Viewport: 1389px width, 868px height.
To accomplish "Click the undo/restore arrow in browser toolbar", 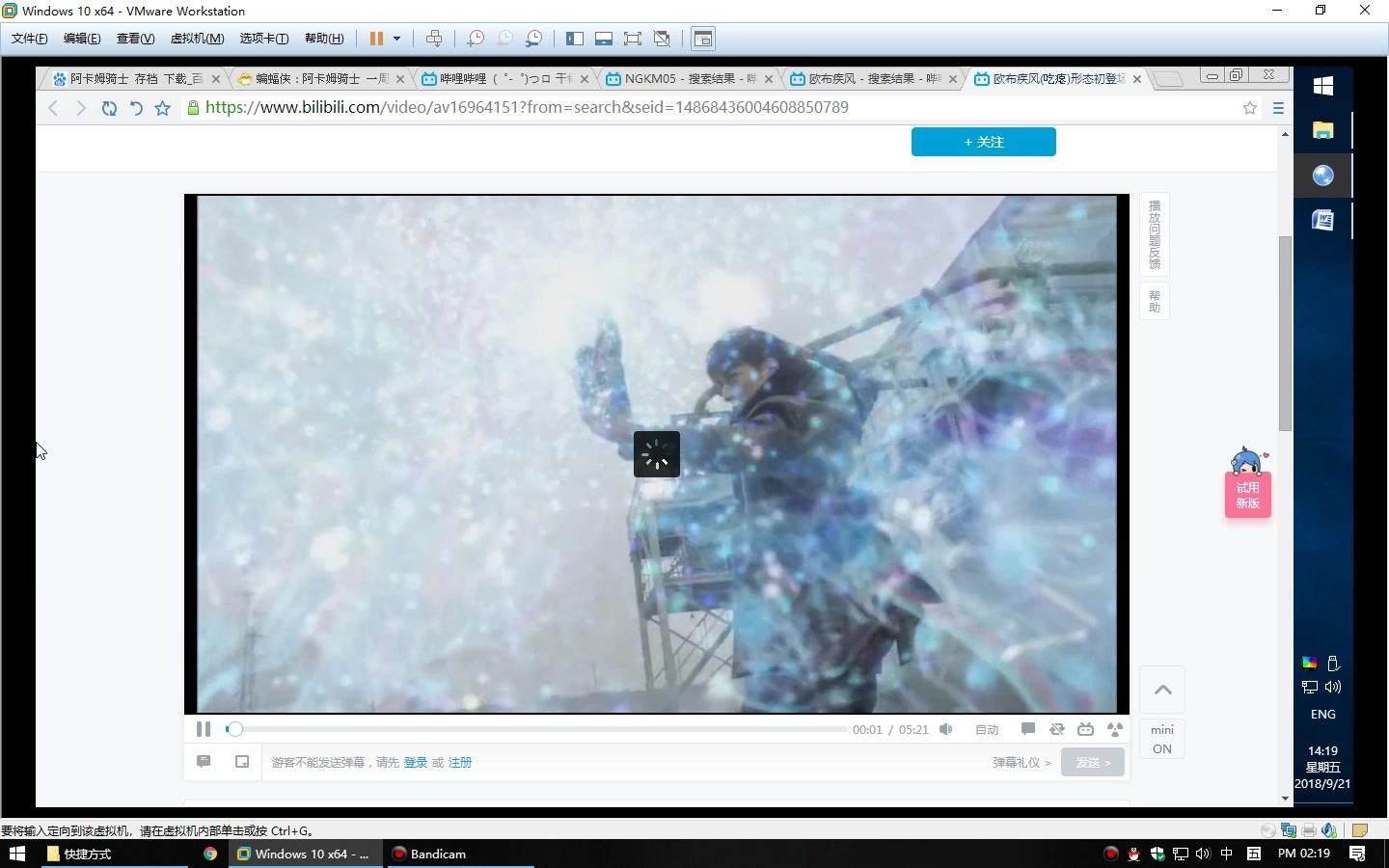I will point(136,108).
